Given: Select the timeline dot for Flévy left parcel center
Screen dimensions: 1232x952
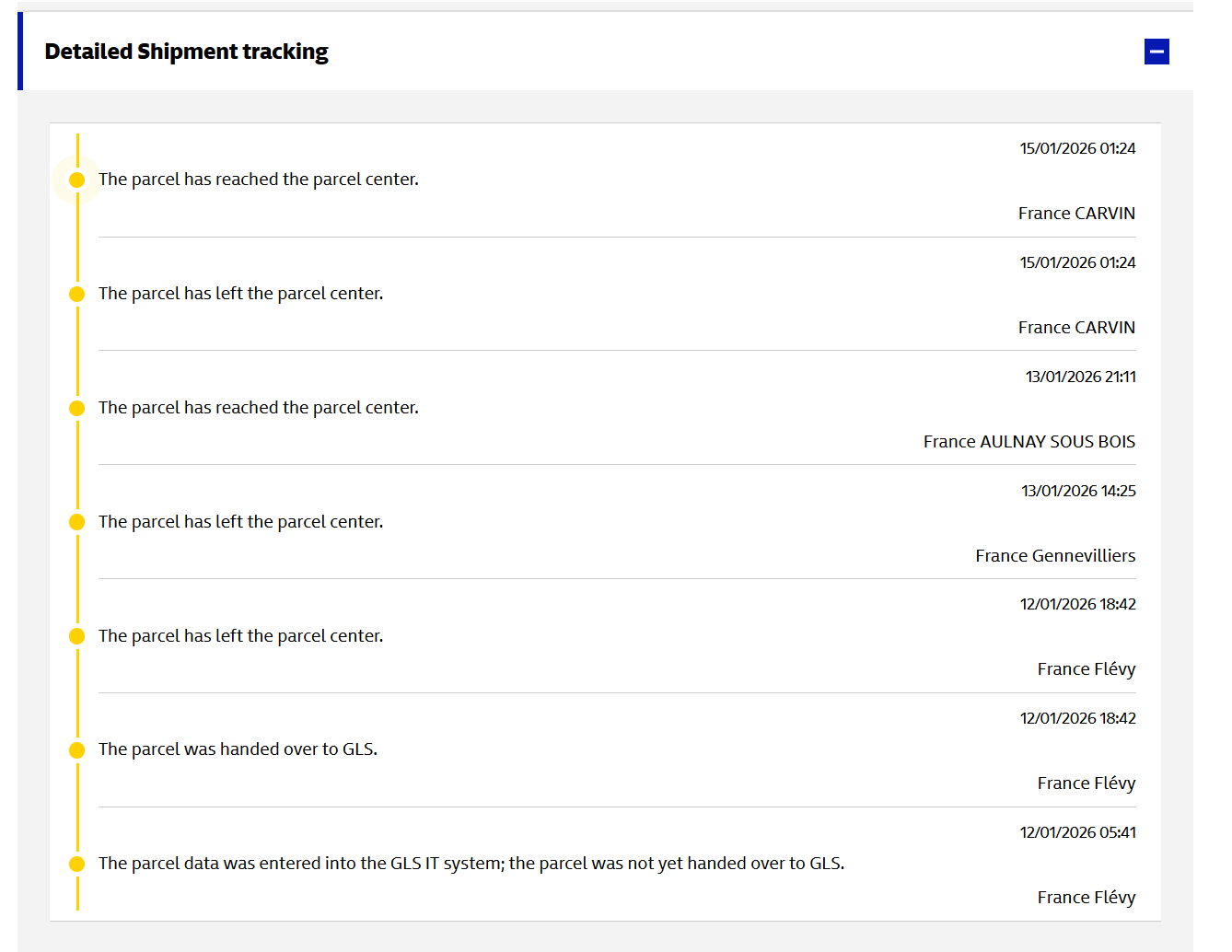Looking at the screenshot, I should [x=77, y=636].
